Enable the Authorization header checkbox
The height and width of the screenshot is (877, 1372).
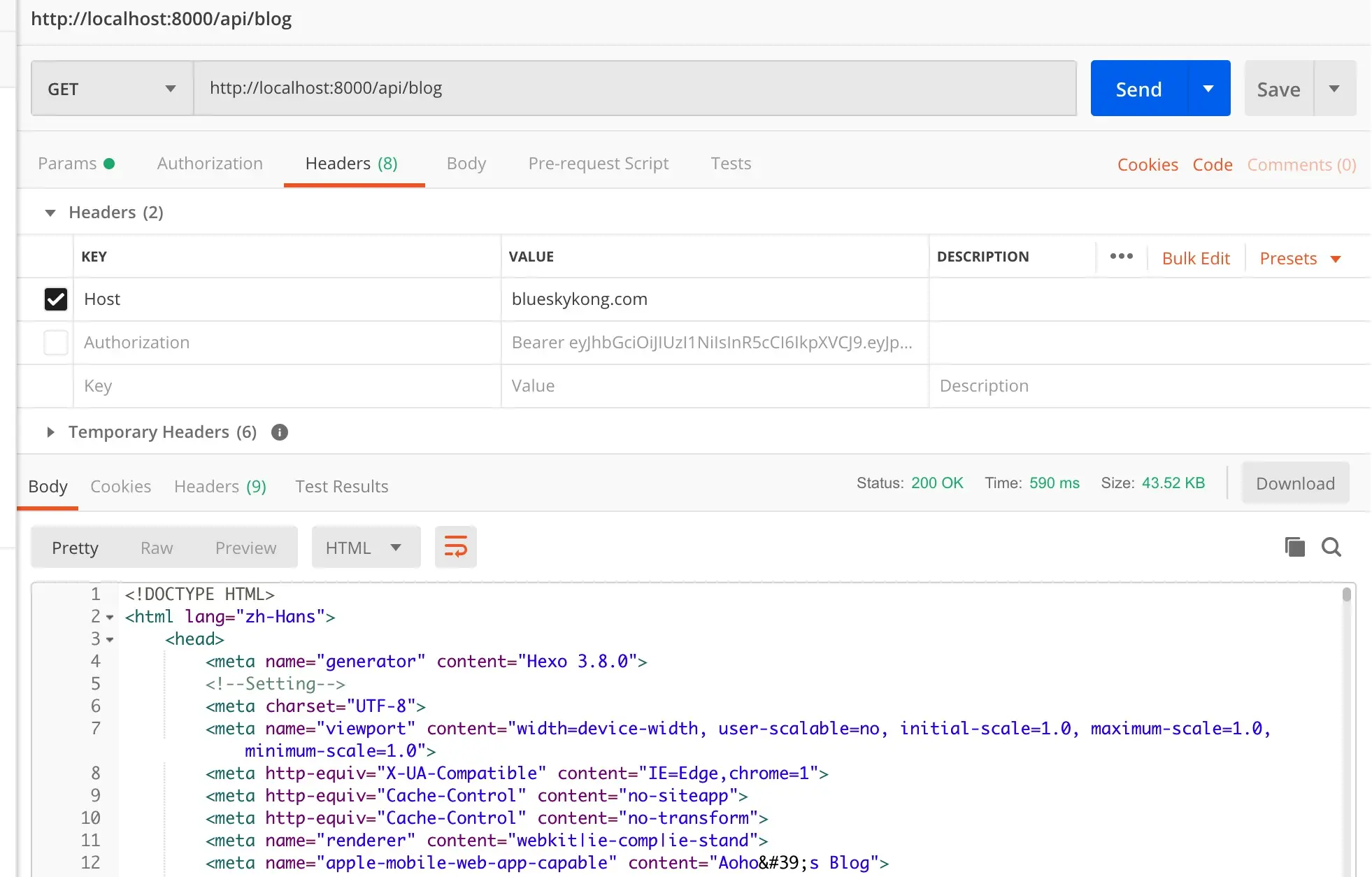tap(56, 343)
